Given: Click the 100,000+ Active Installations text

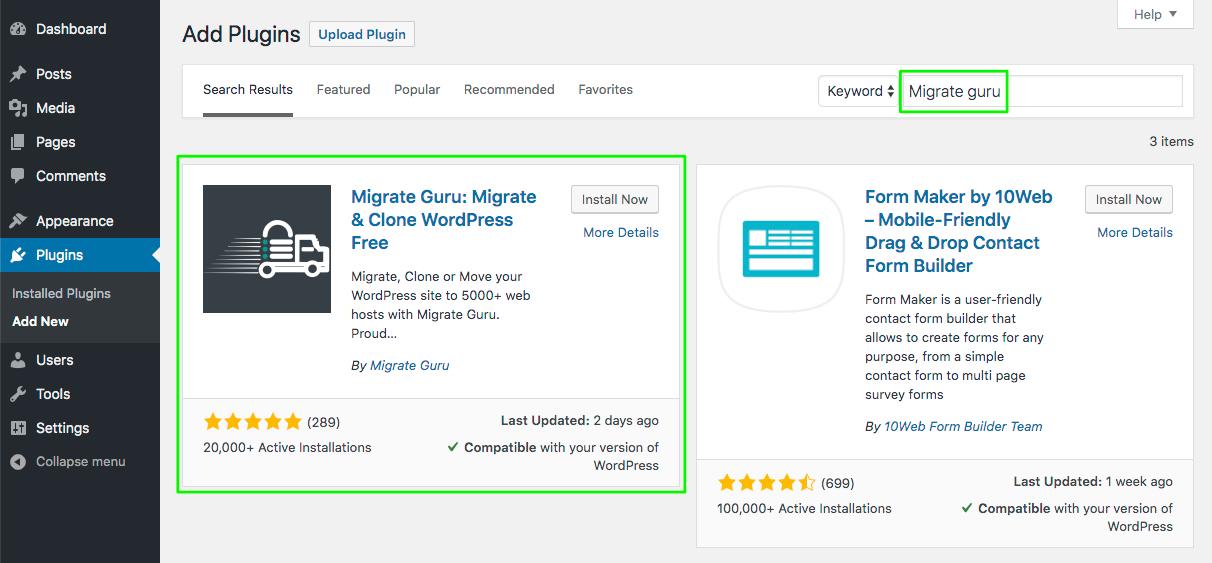Looking at the screenshot, I should pyautogui.click(x=804, y=509).
